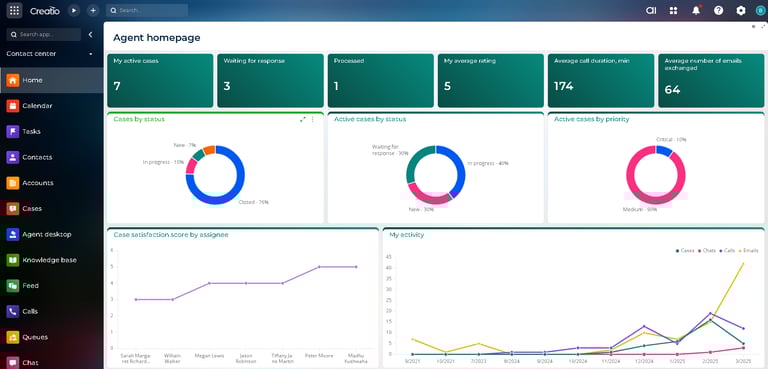This screenshot has width=768, height=369.
Task: Click the Home sidebar icon
Action: click(13, 80)
